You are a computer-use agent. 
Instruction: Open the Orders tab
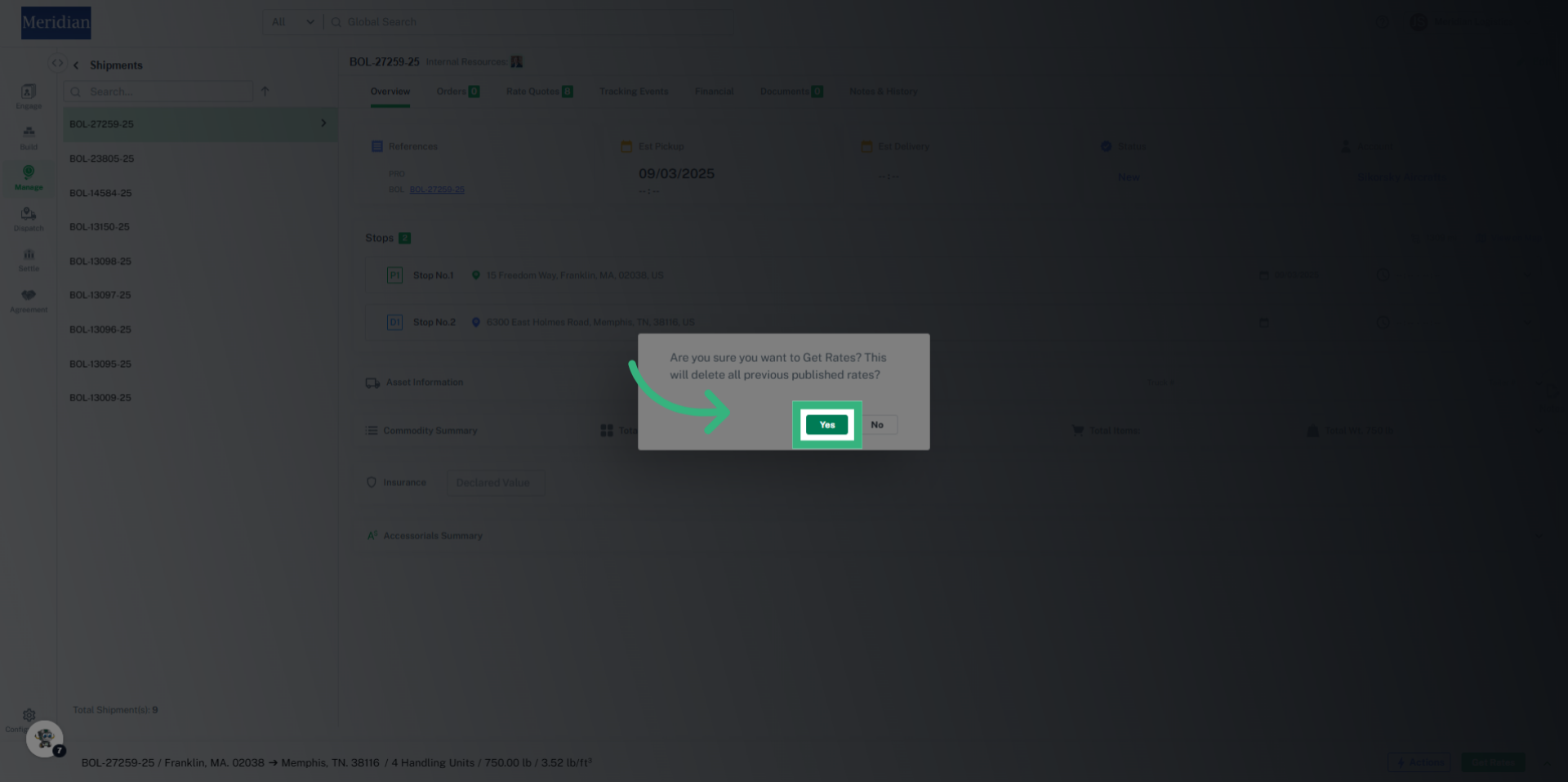coord(458,92)
